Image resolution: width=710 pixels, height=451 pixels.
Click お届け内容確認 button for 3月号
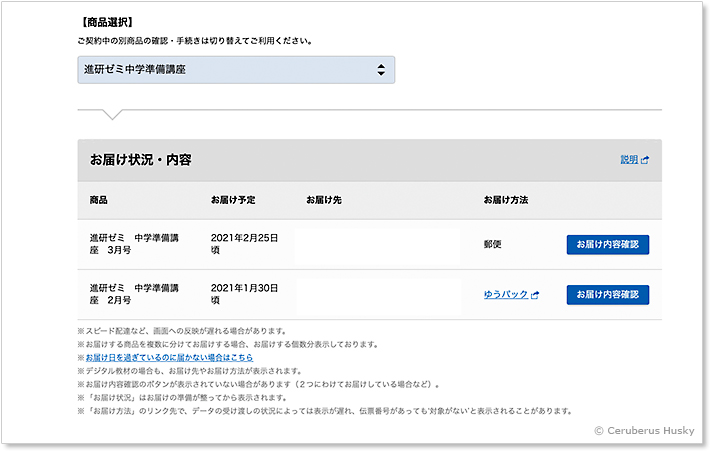pyautogui.click(x=608, y=245)
